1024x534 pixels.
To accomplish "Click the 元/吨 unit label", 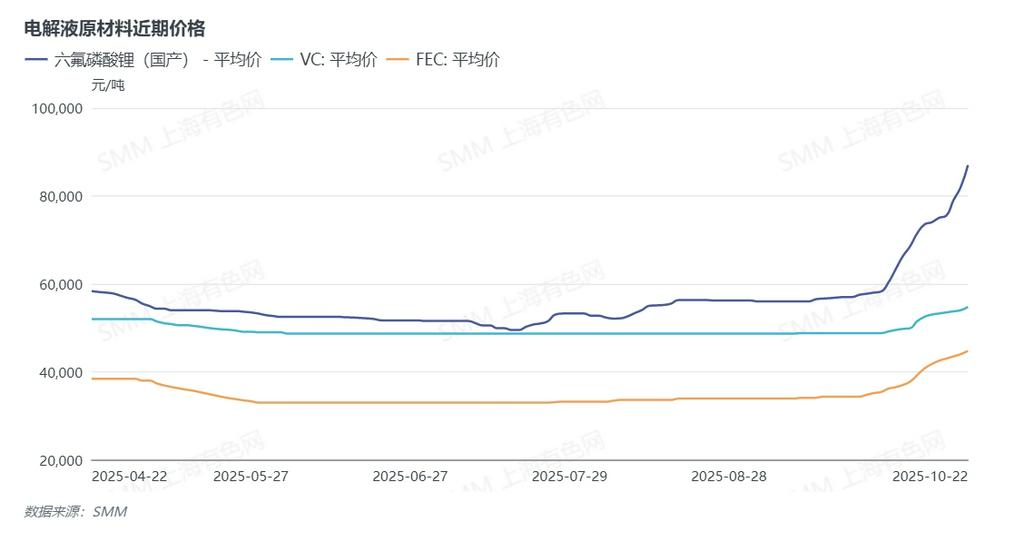I will click(x=108, y=85).
